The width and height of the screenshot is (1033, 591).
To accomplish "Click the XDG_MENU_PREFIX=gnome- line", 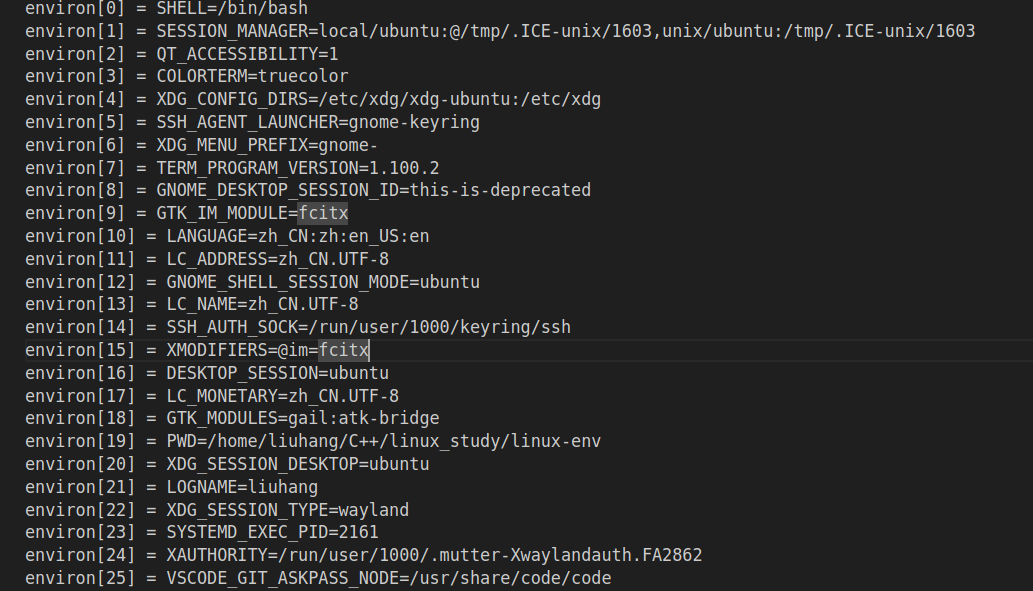I will [202, 145].
